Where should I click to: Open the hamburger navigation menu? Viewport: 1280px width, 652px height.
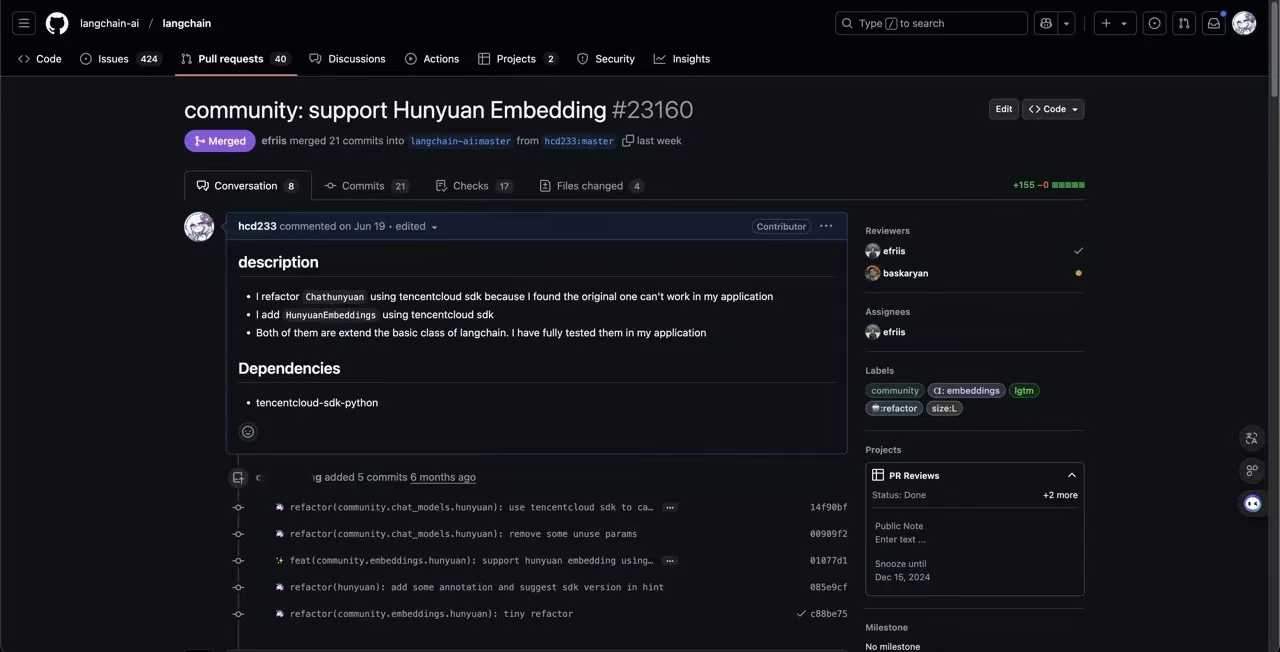click(x=24, y=23)
